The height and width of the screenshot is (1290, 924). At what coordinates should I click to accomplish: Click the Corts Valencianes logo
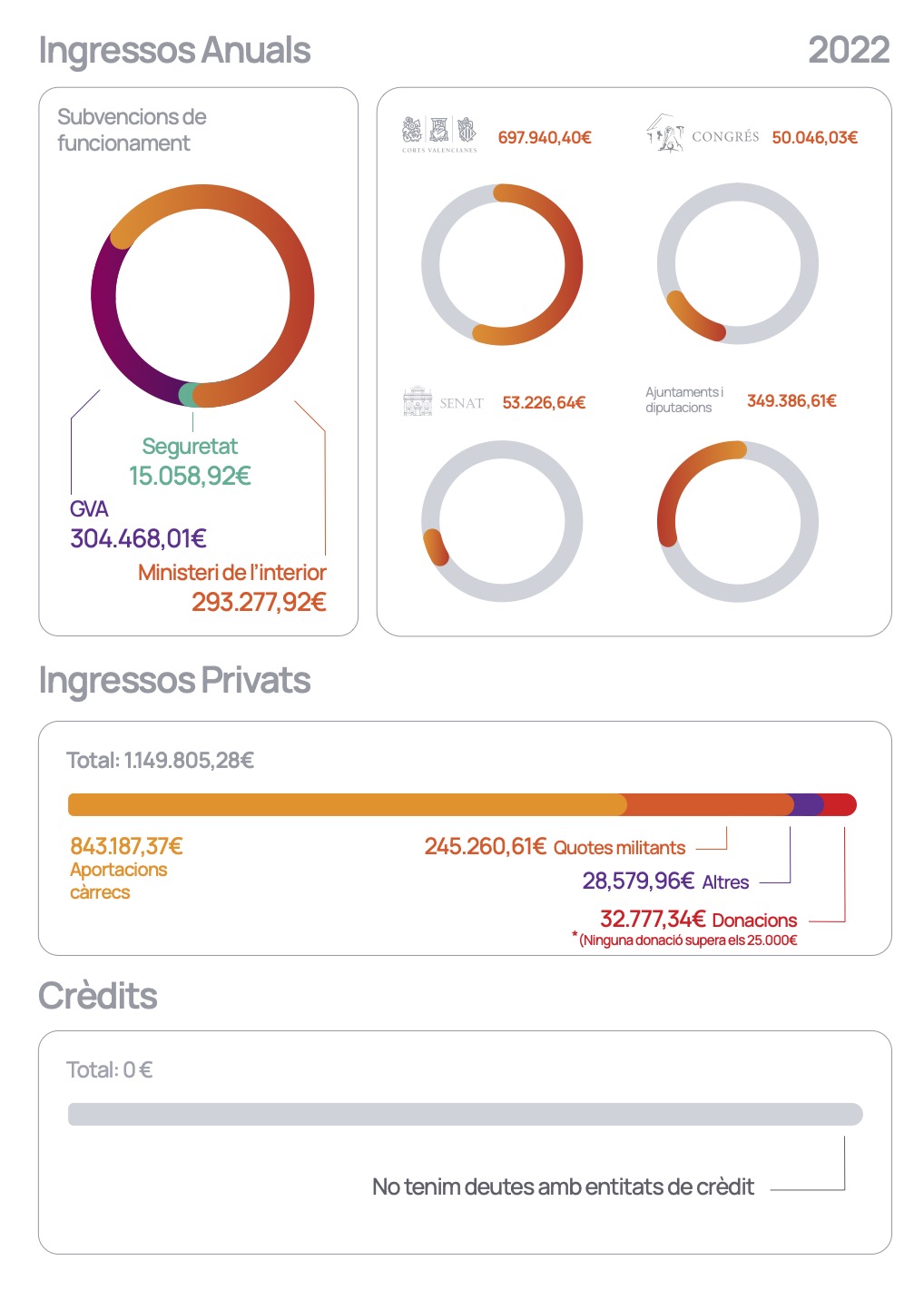pyautogui.click(x=439, y=134)
